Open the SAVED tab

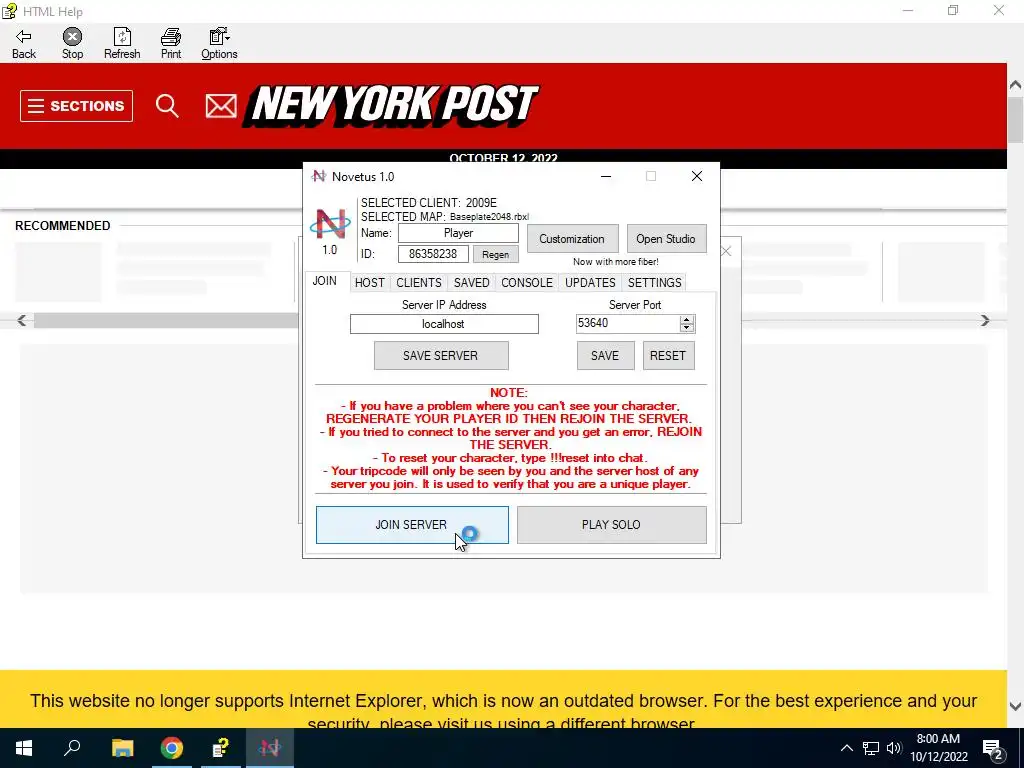[472, 282]
